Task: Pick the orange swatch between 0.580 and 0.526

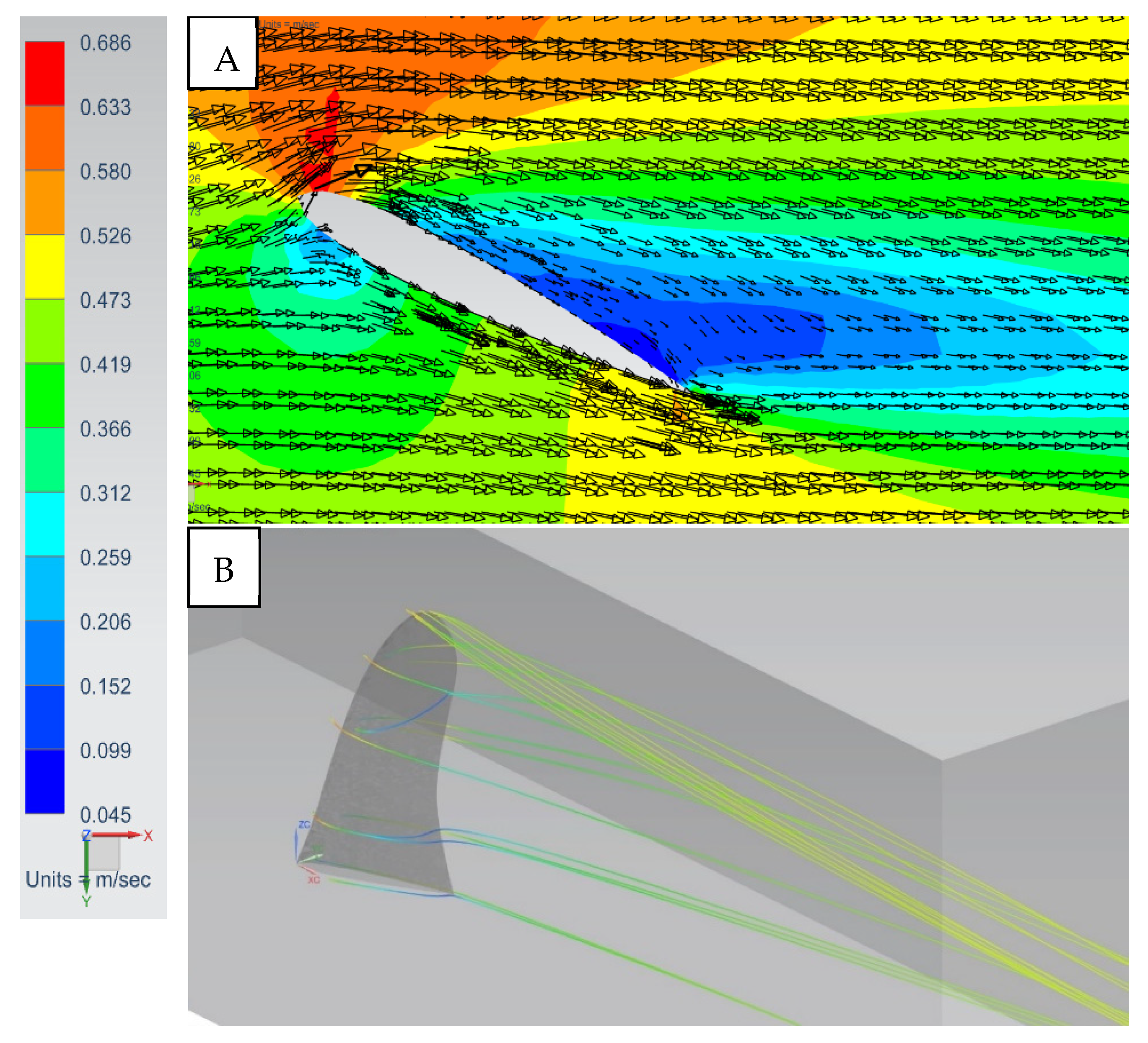Action: pyautogui.click(x=44, y=202)
